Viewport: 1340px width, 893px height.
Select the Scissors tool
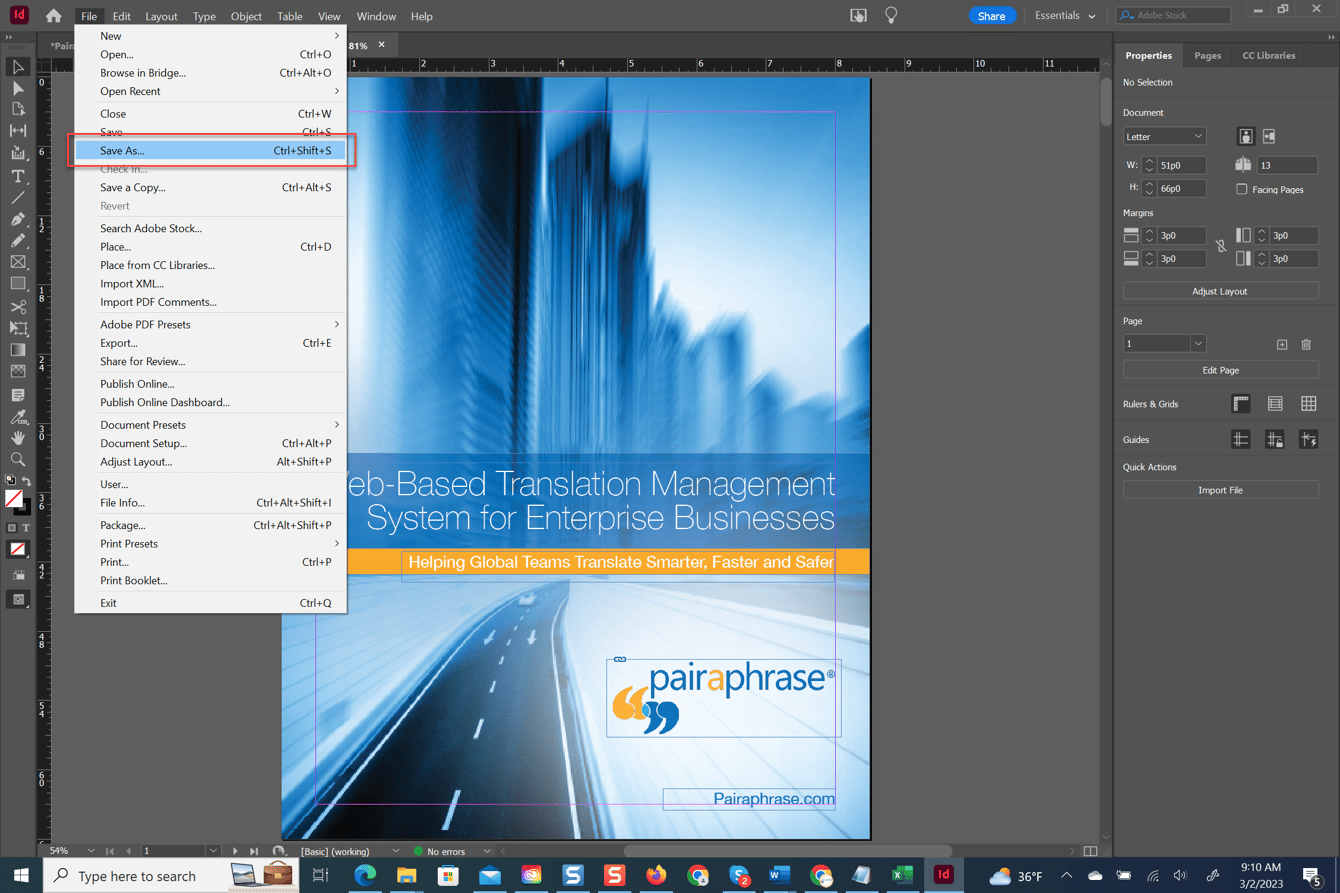point(18,307)
